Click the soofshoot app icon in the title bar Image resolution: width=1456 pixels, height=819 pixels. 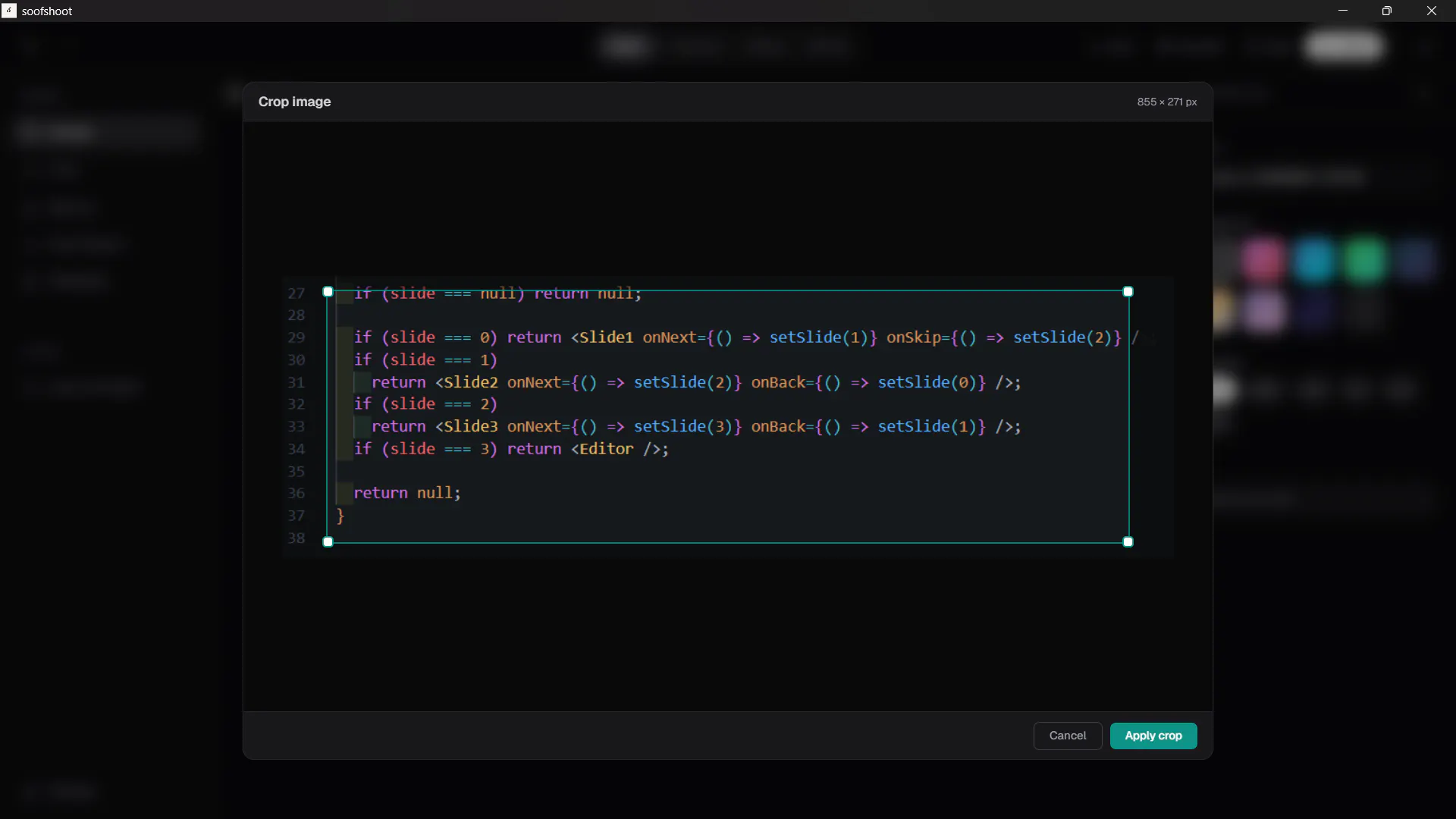9,11
